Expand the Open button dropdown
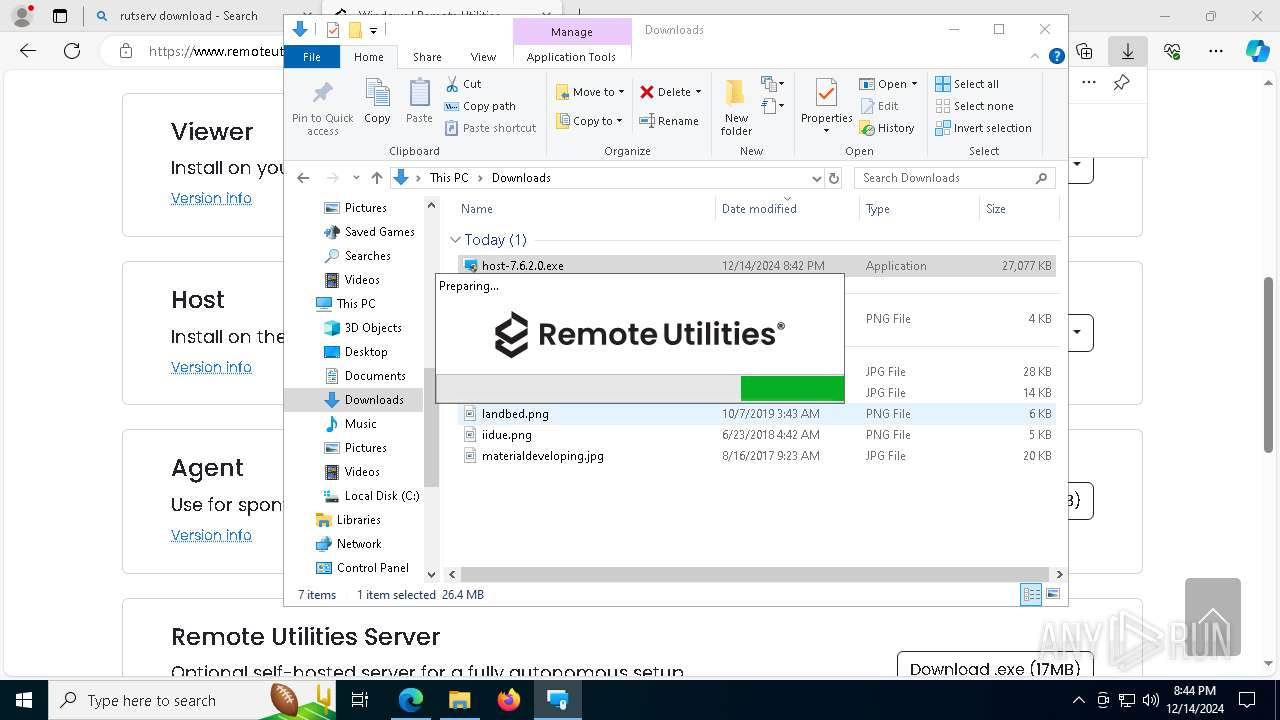This screenshot has height=720, width=1280. coord(914,84)
